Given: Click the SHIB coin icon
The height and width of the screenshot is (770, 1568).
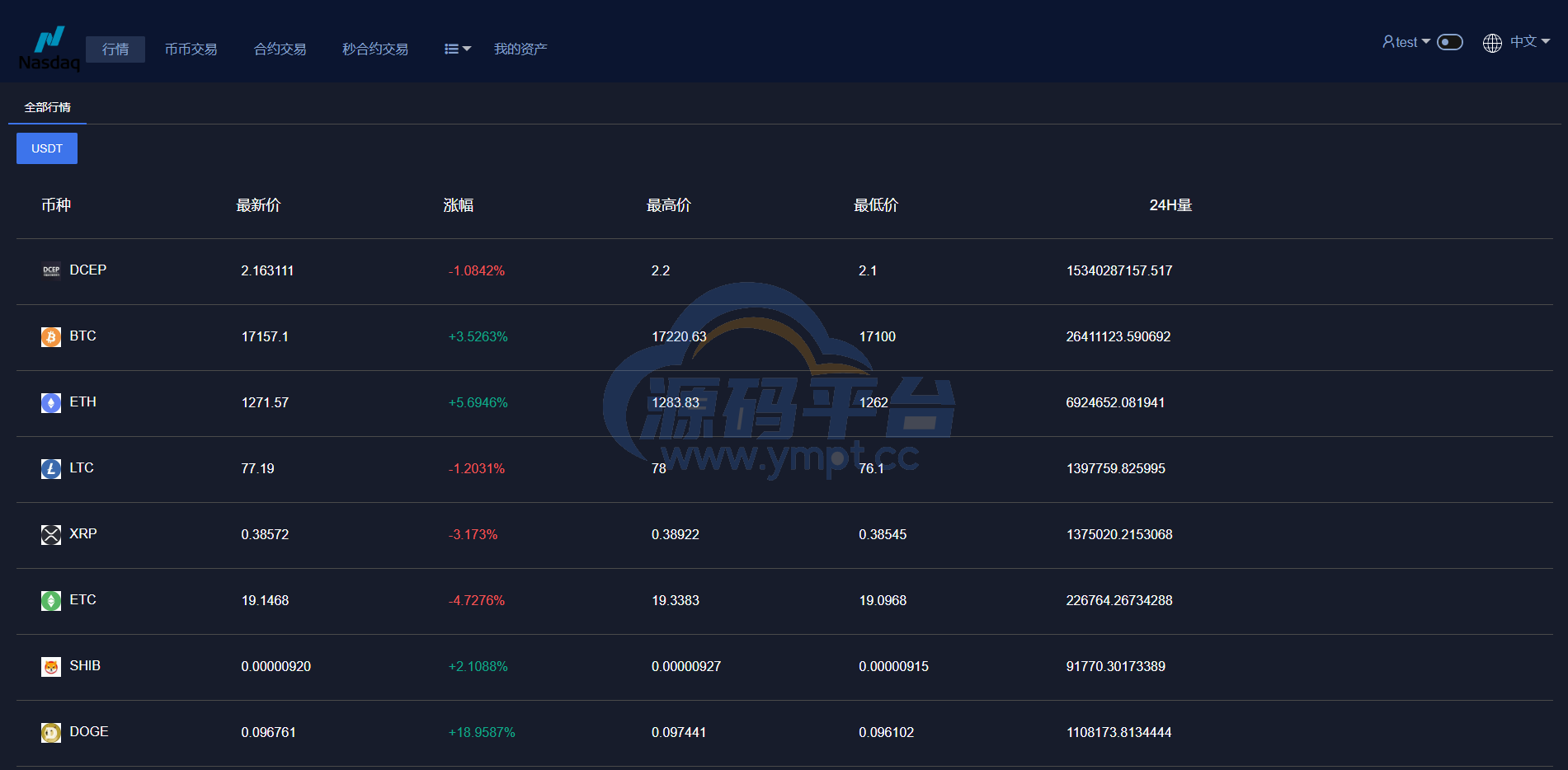Looking at the screenshot, I should (x=51, y=667).
